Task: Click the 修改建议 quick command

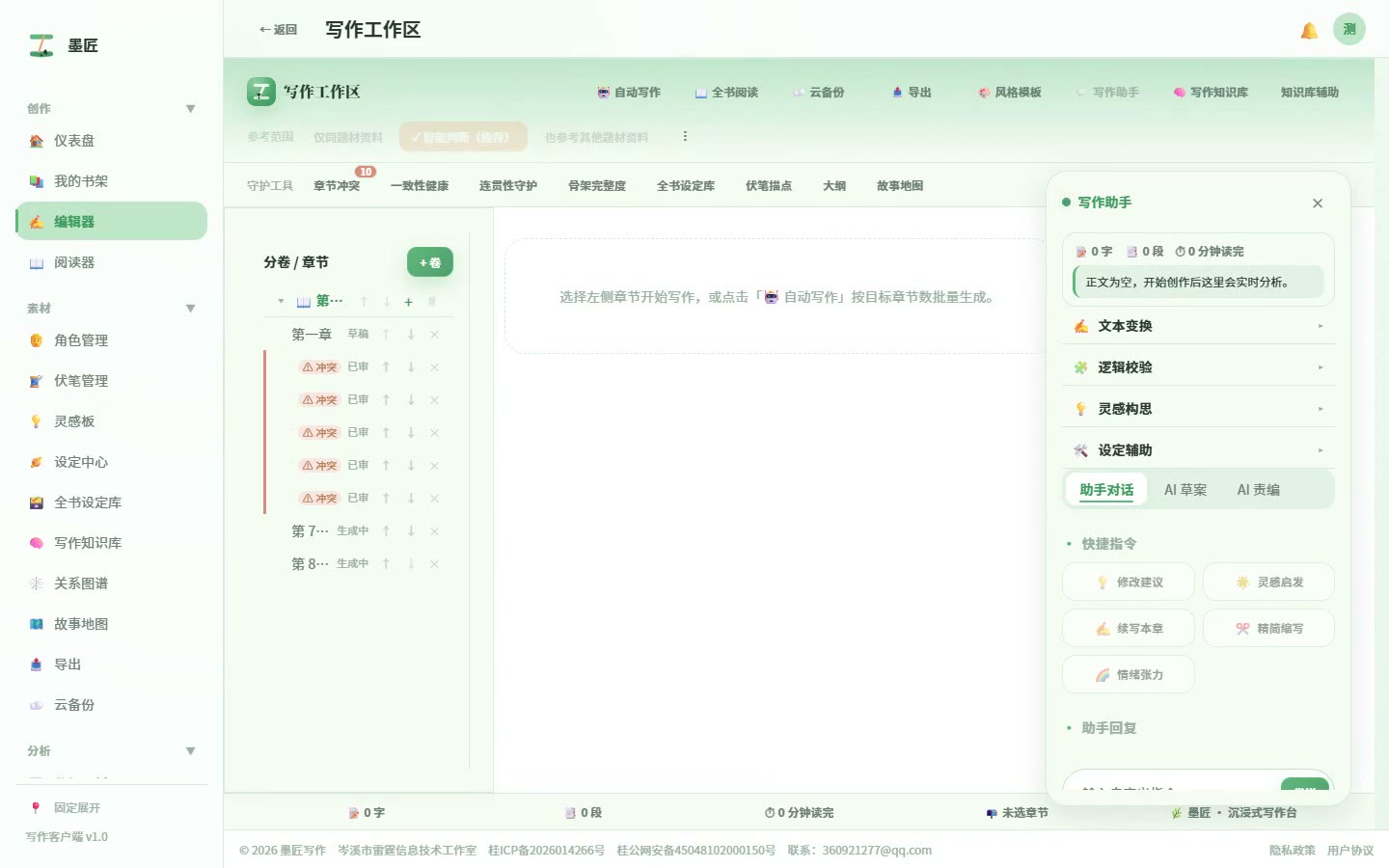Action: tap(1129, 583)
